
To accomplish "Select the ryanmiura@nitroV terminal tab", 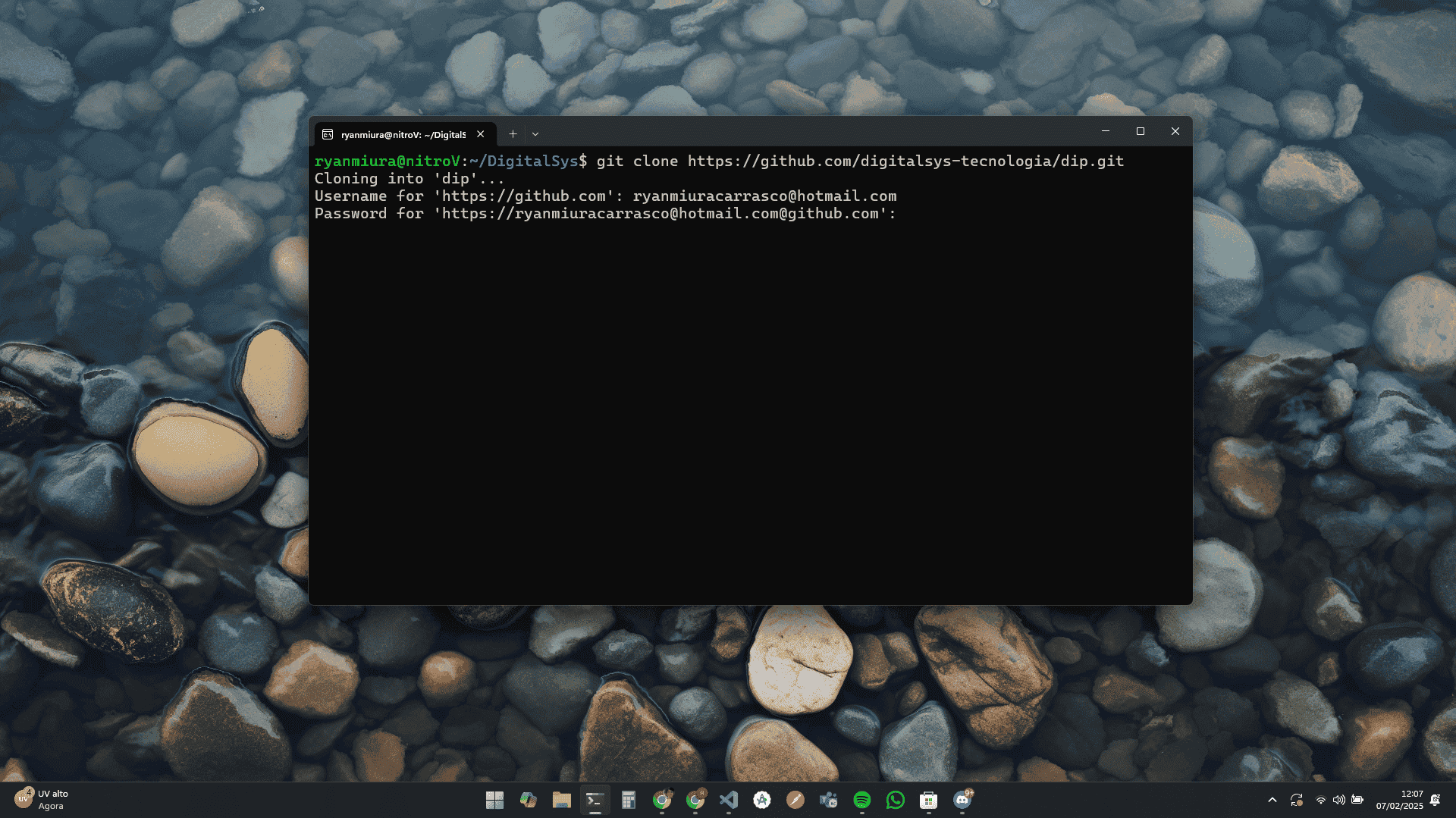I will point(402,134).
